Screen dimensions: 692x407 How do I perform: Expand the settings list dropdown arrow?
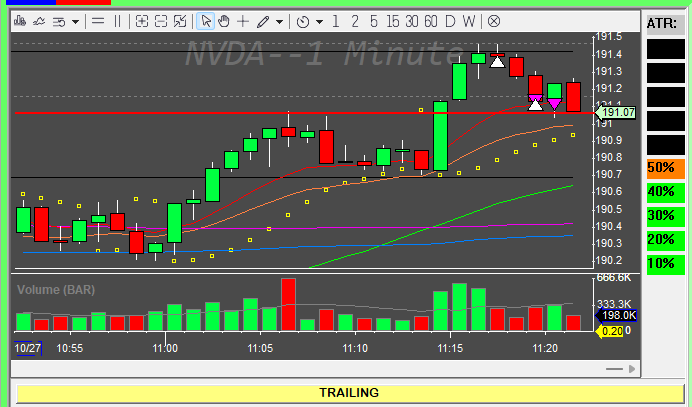click(x=75, y=21)
